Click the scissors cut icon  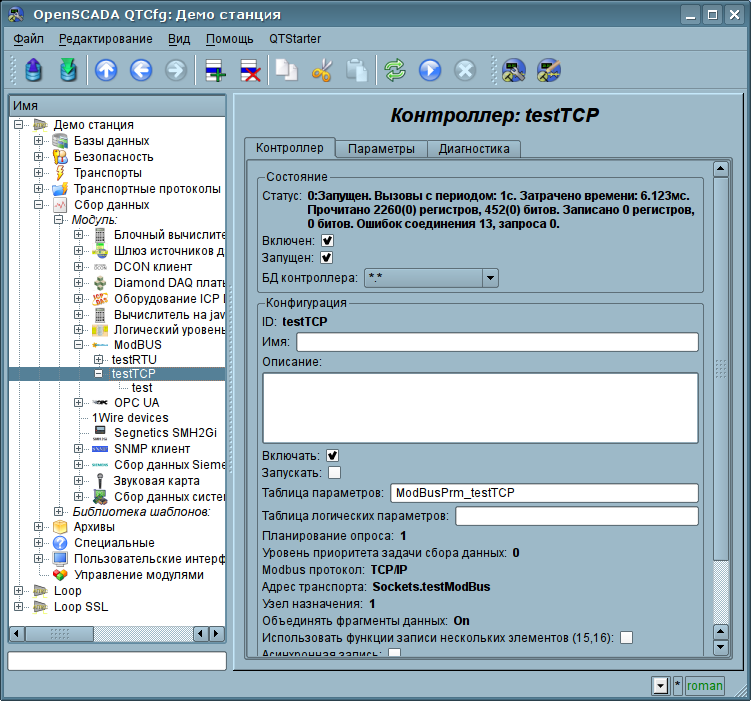click(322, 70)
